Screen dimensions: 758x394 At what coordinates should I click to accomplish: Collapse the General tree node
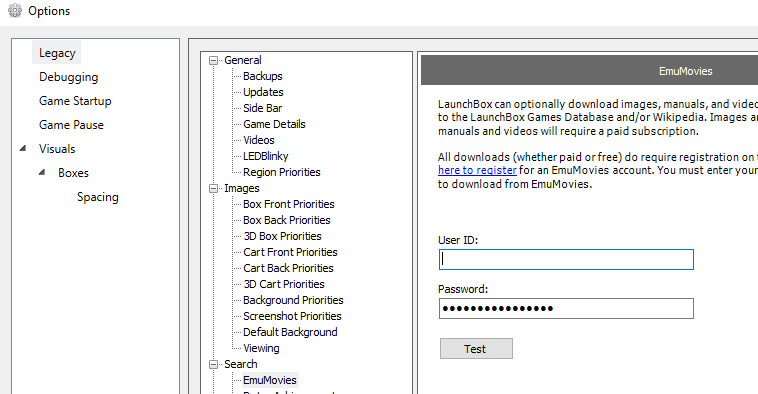[213, 60]
